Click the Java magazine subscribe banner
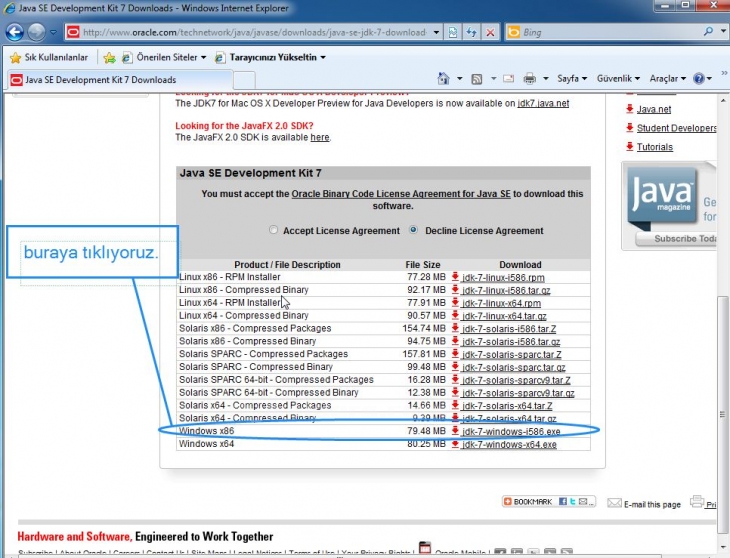 670,207
